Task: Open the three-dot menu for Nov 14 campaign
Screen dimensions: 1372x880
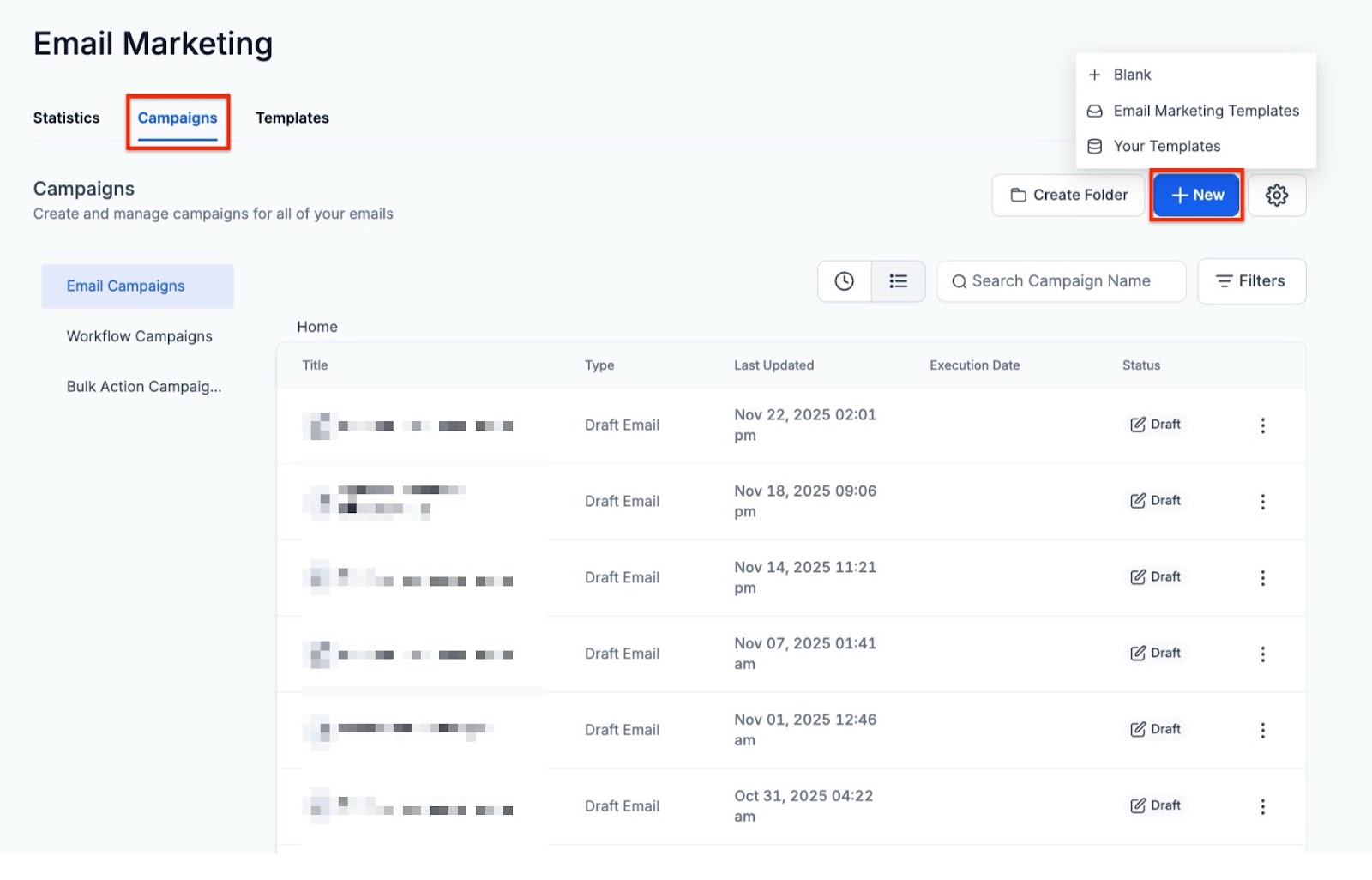Action: [x=1262, y=578]
